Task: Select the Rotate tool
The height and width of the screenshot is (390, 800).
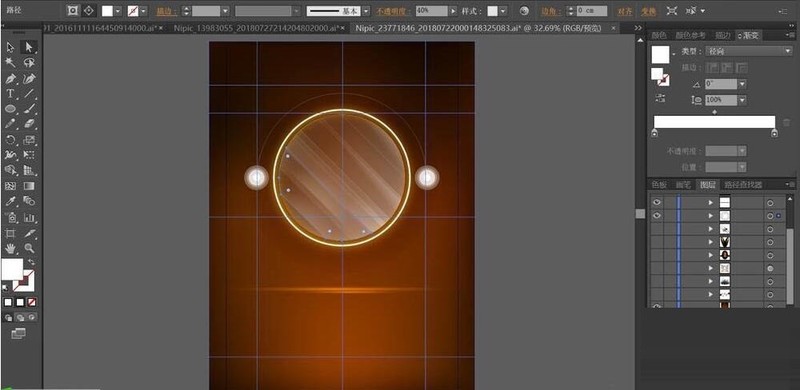Action: click(10, 139)
